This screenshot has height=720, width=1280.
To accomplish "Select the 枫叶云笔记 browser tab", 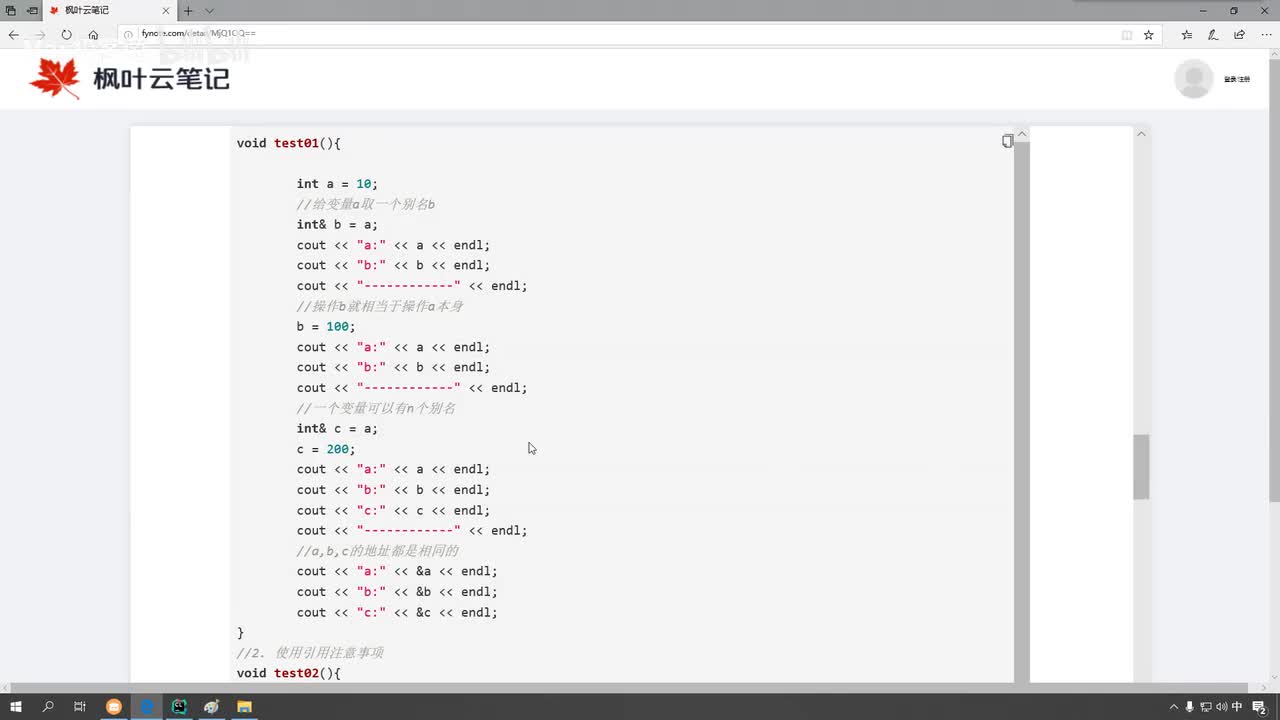I will tap(110, 10).
